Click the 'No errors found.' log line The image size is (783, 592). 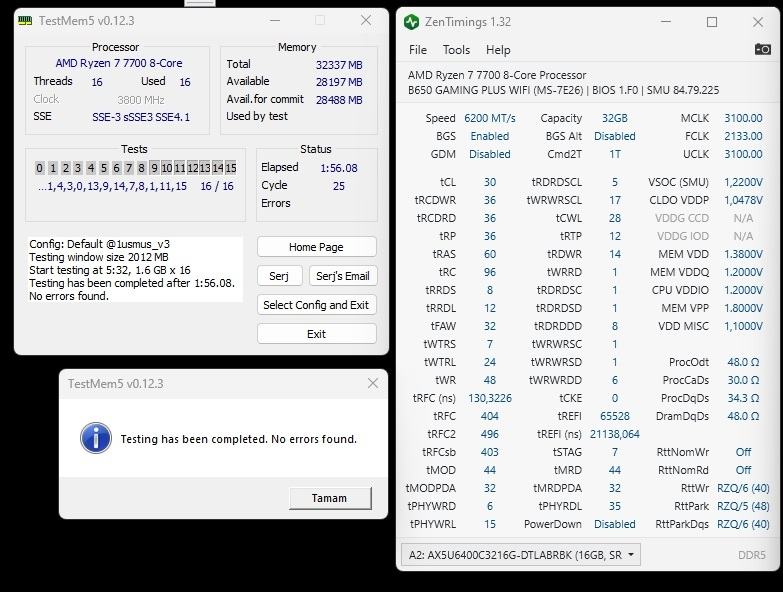pyautogui.click(x=69, y=296)
